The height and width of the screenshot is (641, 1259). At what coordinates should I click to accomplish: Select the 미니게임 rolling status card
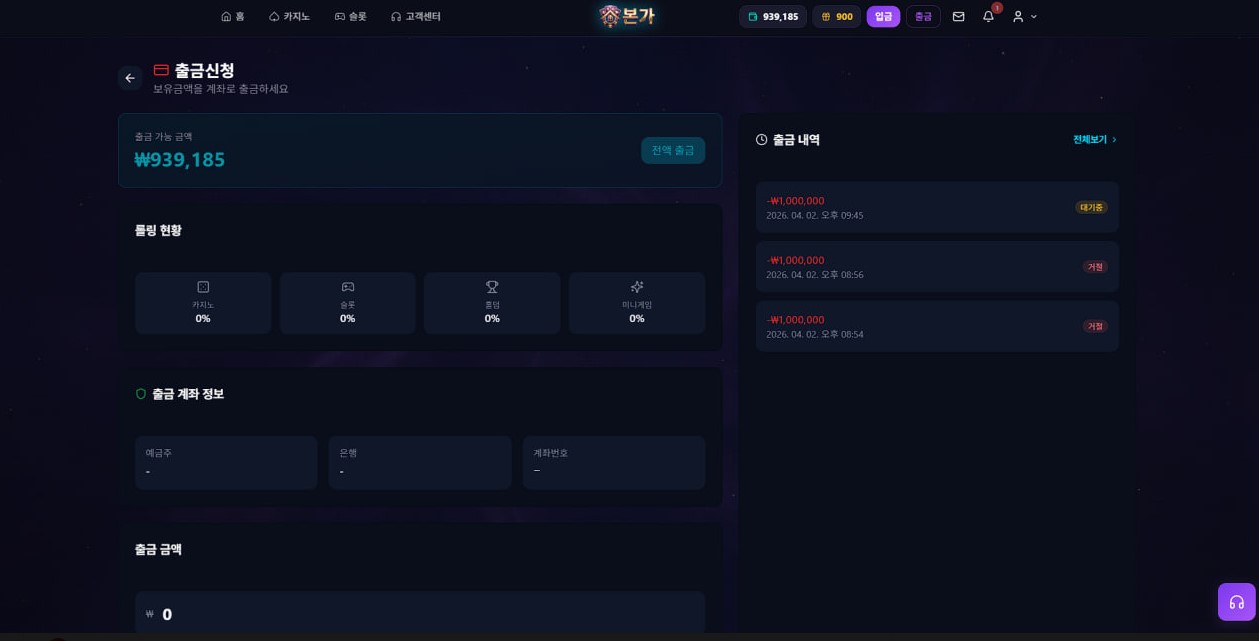click(x=637, y=303)
